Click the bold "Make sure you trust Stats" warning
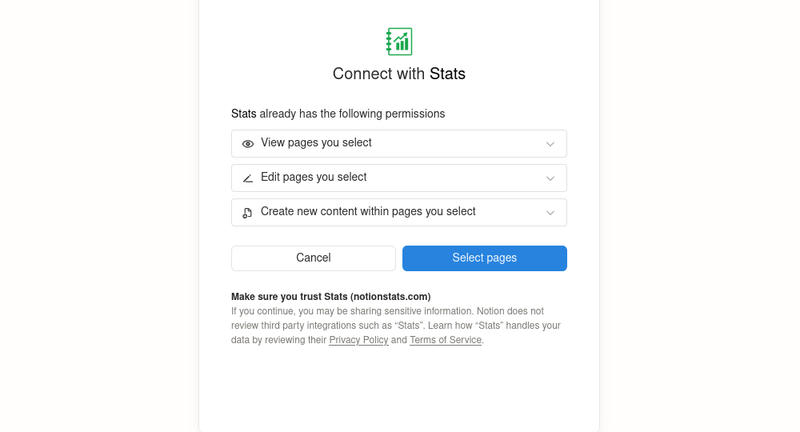Viewport: 800px width, 432px height. click(x=290, y=296)
